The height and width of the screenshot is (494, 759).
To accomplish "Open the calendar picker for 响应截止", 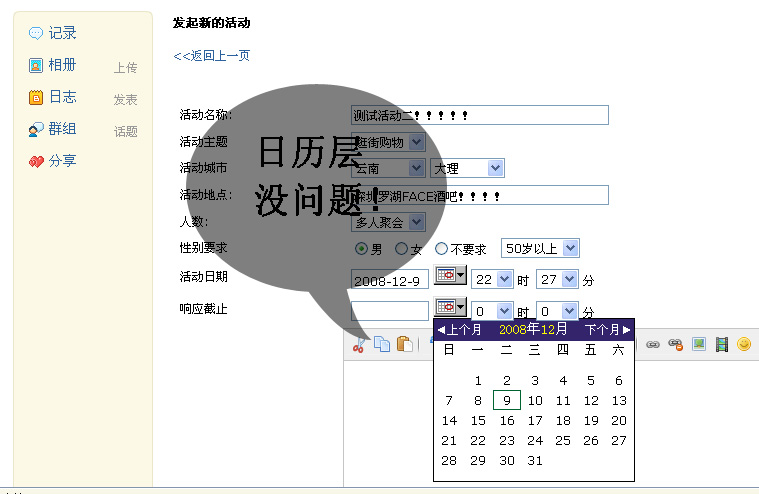I will tap(450, 307).
